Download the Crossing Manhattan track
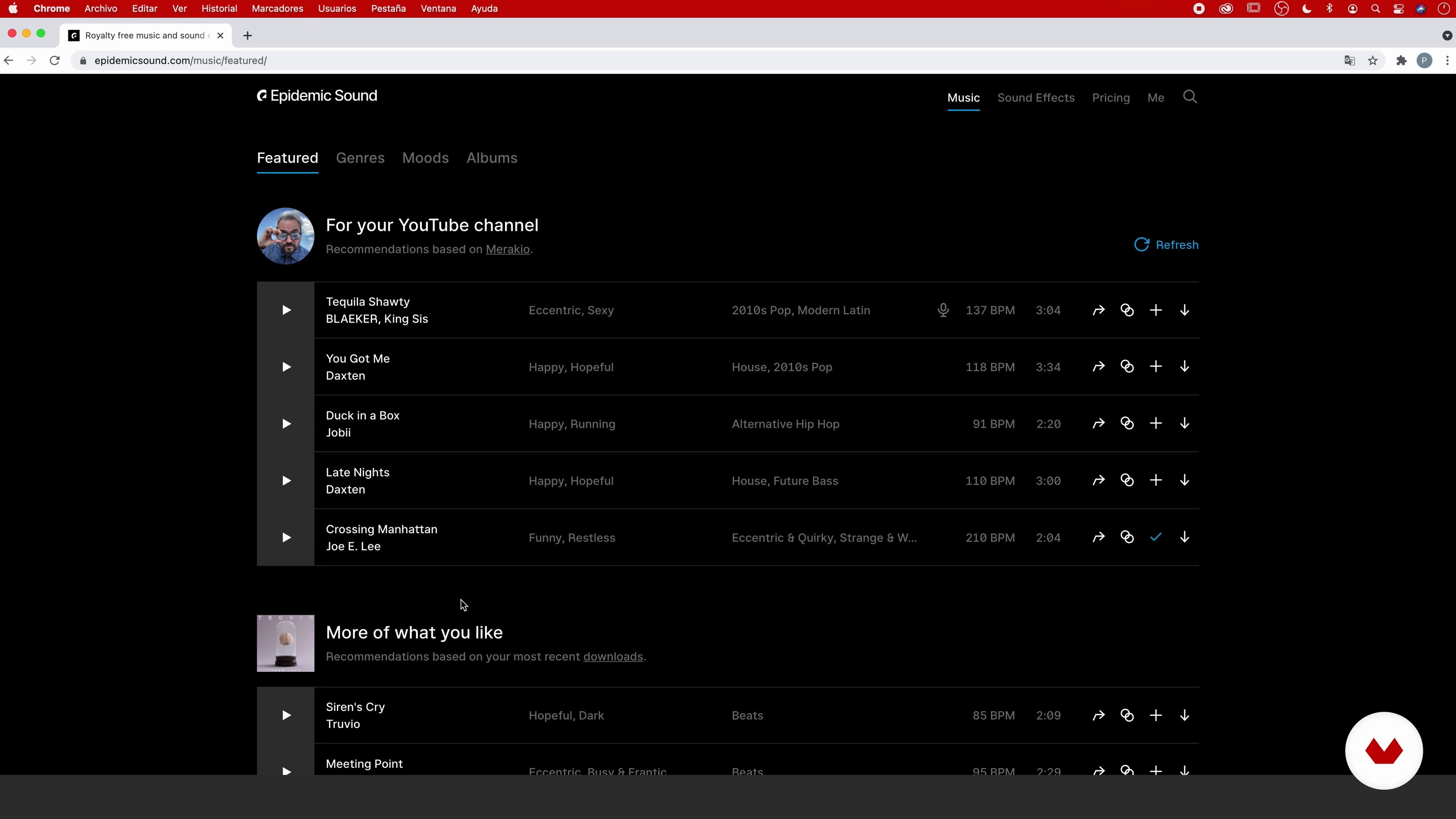This screenshot has width=1456, height=819. tap(1185, 537)
